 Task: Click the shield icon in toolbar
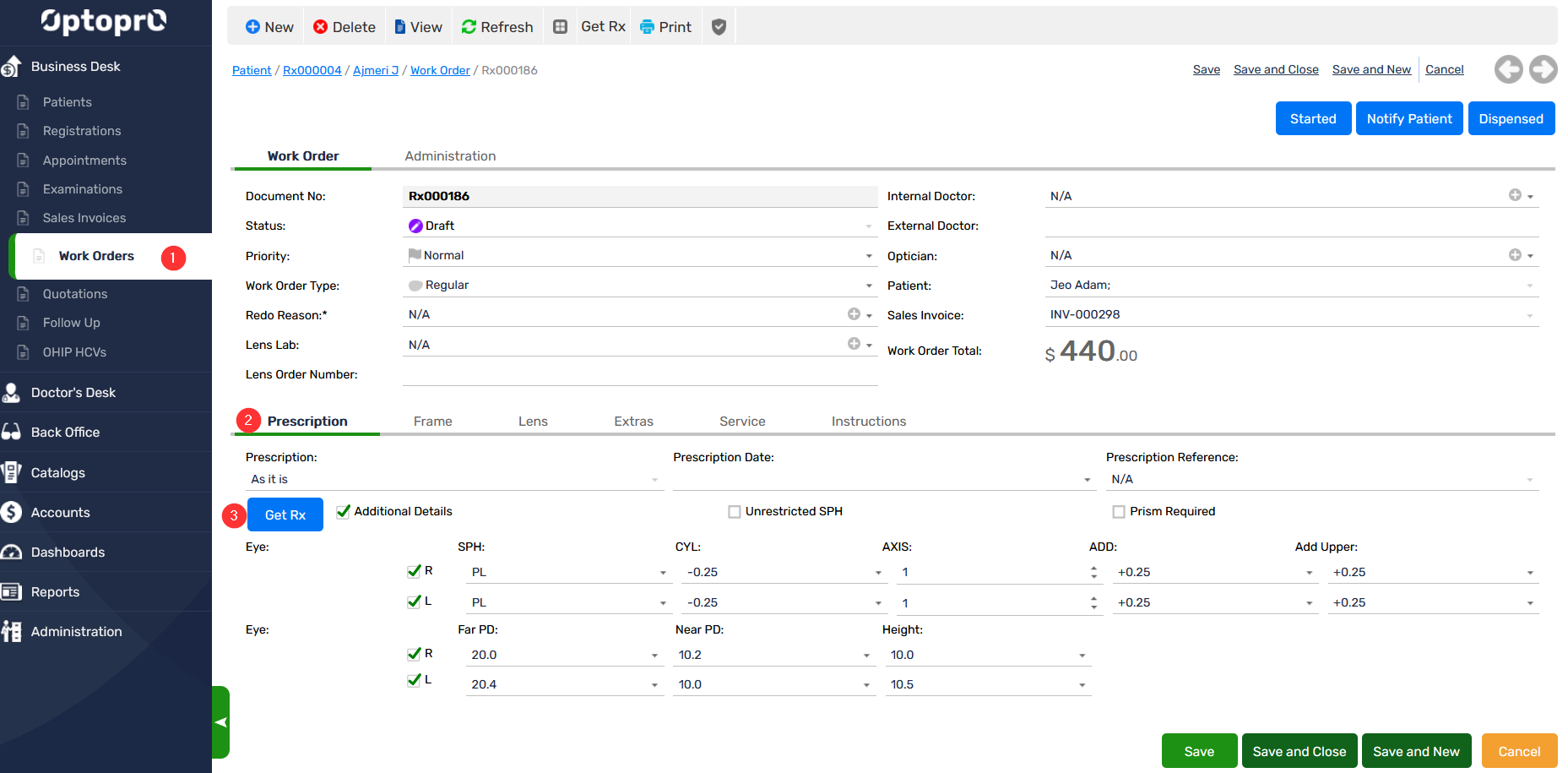(719, 27)
